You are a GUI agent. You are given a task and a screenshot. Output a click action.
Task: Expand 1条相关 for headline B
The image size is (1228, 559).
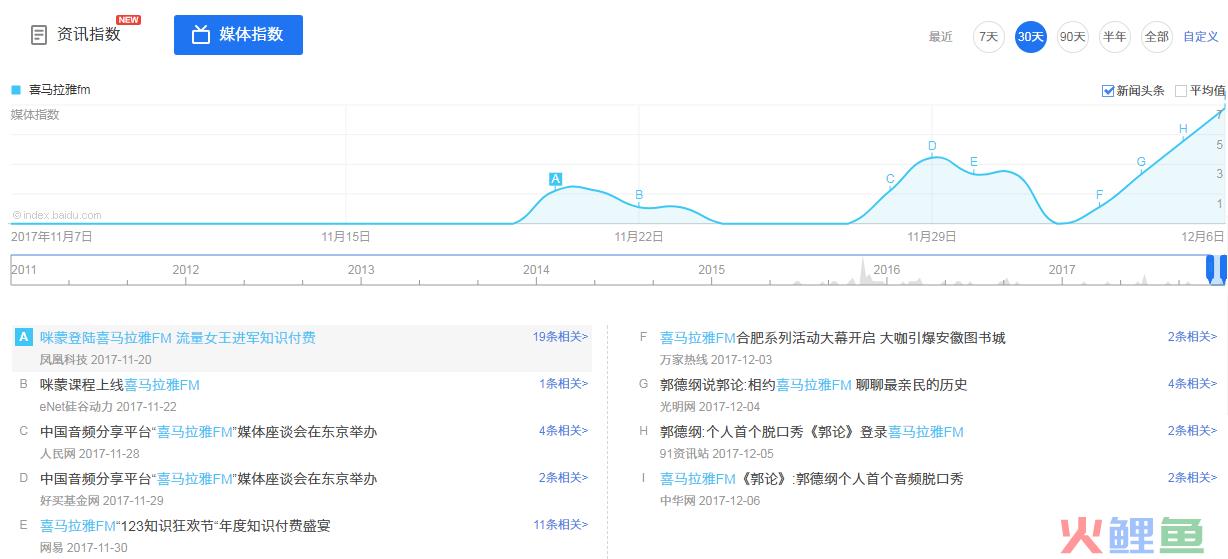point(564,384)
